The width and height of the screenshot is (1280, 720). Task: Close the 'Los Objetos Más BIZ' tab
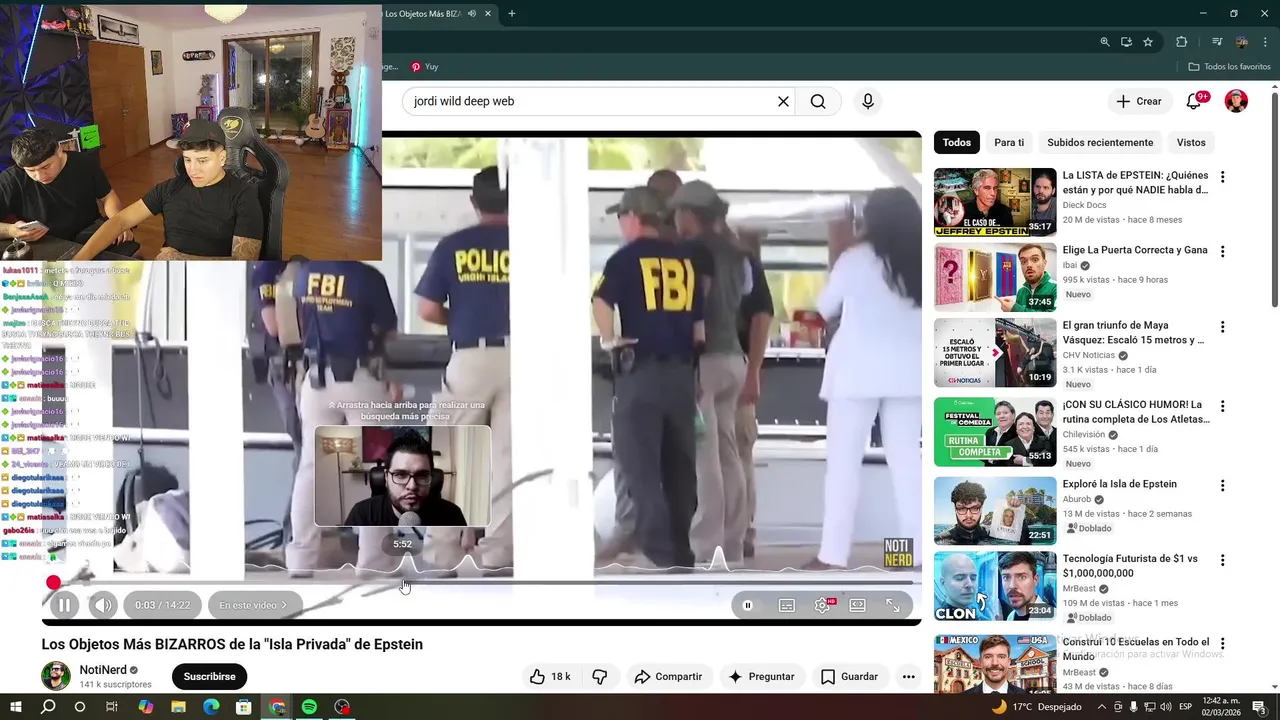click(488, 13)
